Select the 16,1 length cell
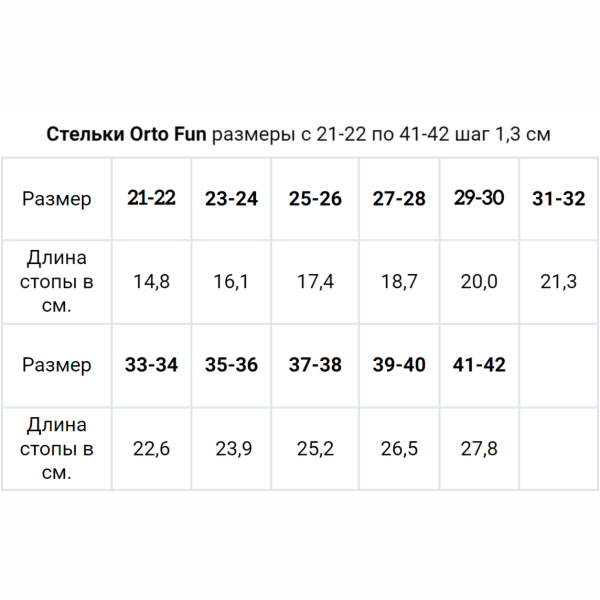 pyautogui.click(x=231, y=282)
